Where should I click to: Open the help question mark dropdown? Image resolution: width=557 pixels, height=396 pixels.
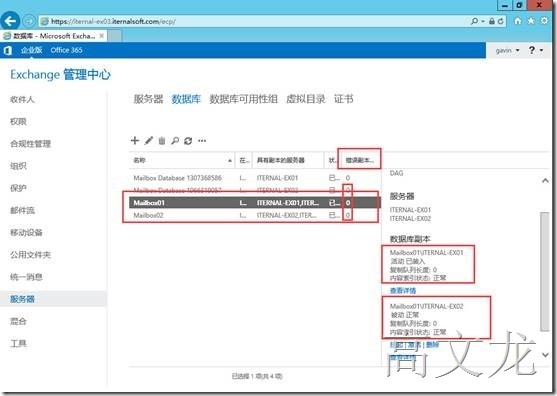536,50
